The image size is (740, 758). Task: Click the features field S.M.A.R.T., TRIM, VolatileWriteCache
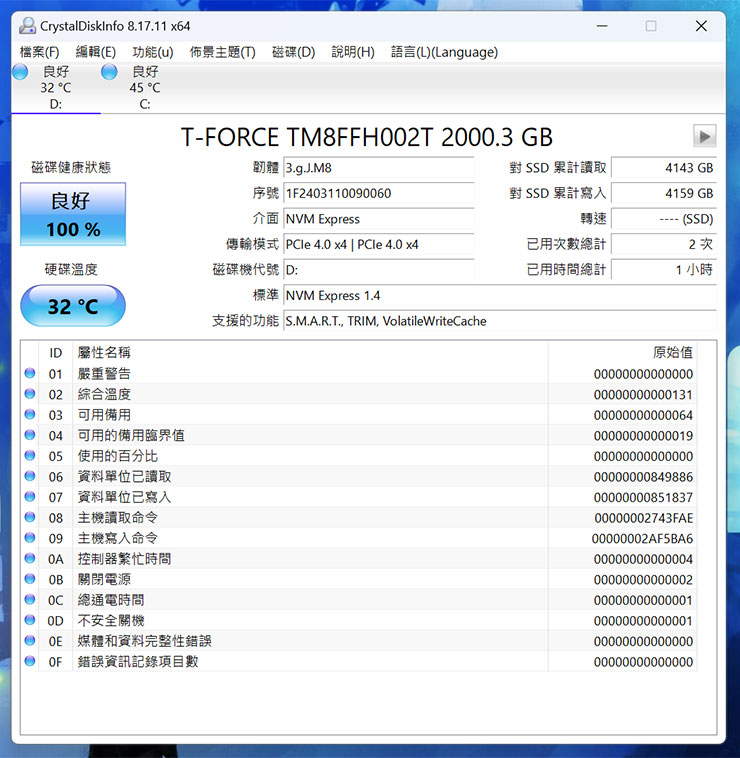click(500, 321)
